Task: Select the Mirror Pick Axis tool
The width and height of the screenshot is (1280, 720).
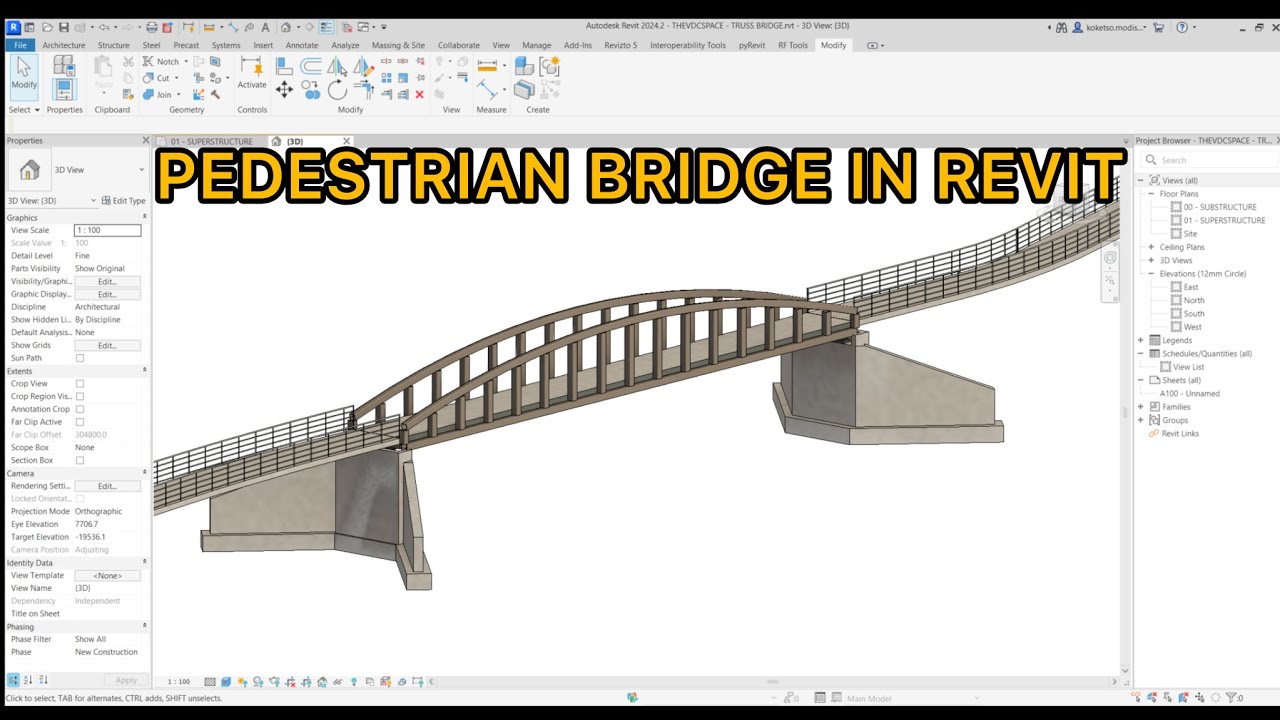Action: pos(337,66)
